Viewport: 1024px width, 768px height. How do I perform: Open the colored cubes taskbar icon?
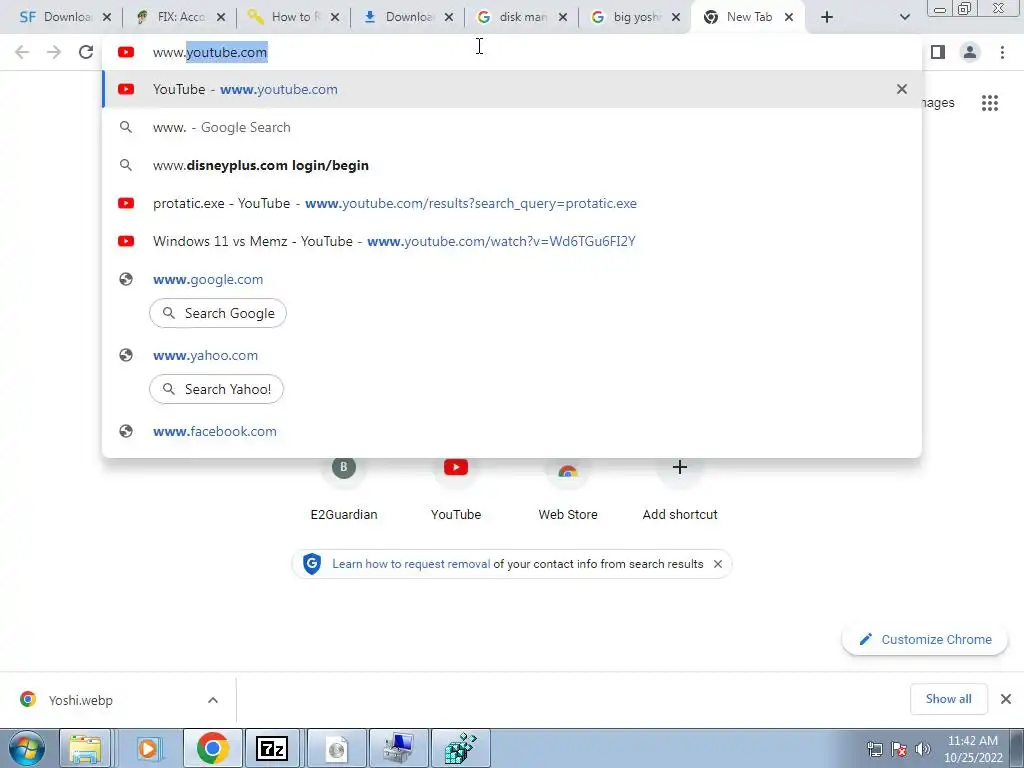461,748
